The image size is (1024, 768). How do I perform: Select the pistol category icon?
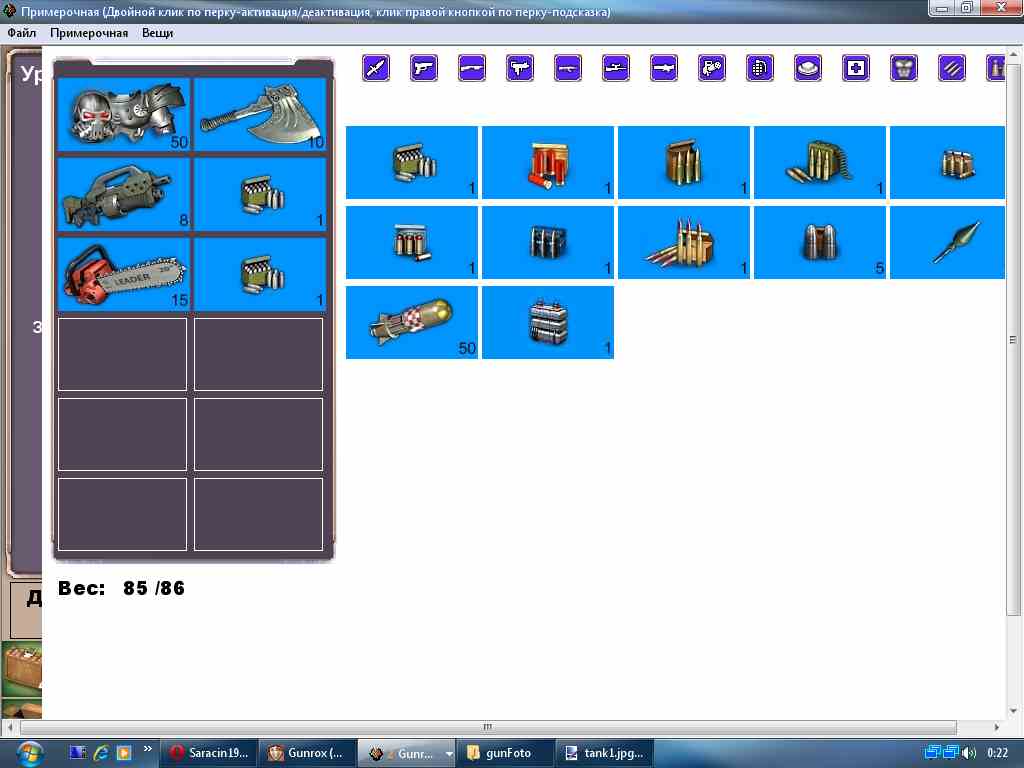(x=424, y=68)
